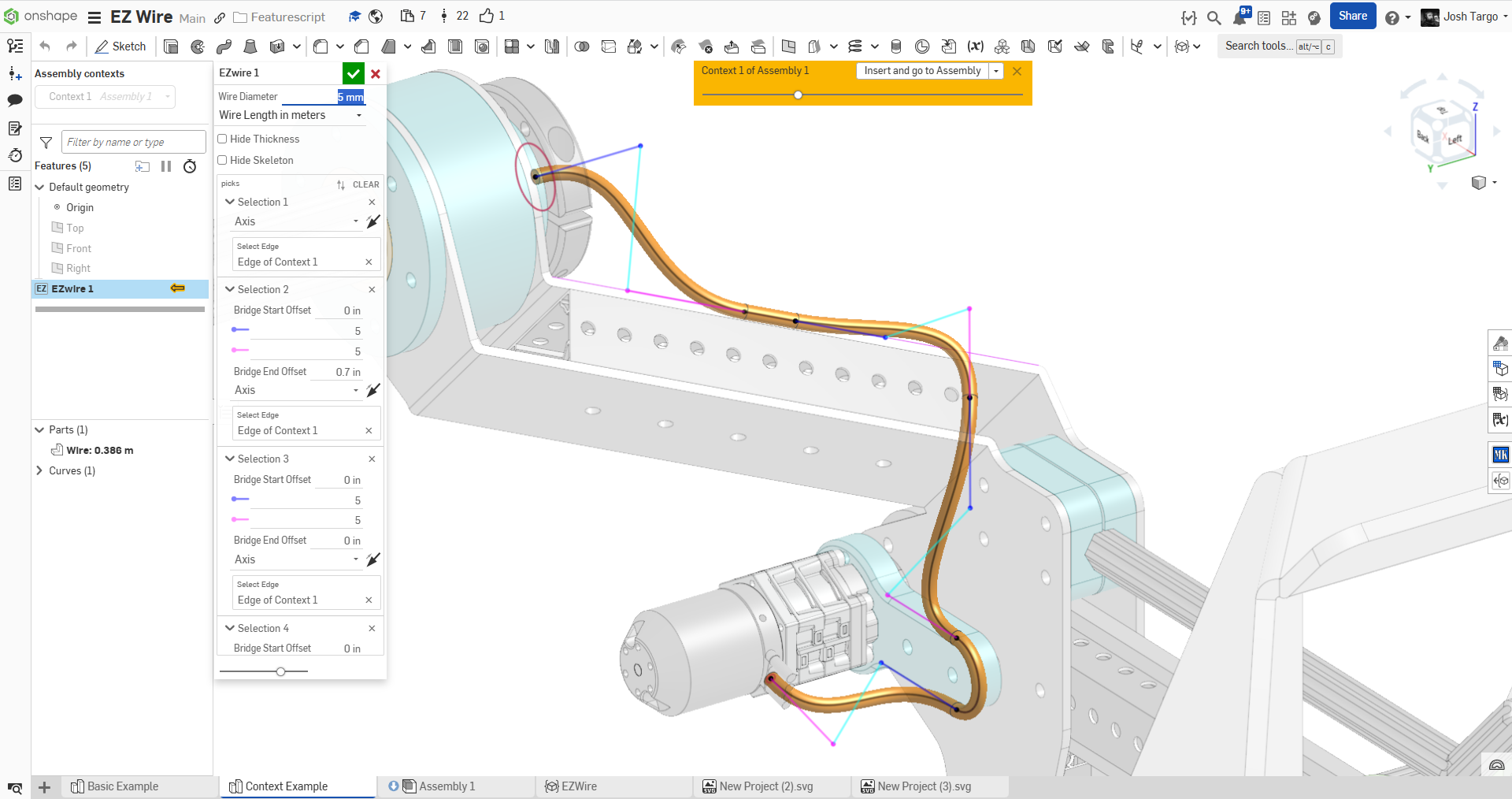Screen dimensions: 1512x799
Task: Click the rollback bar pause icon
Action: (166, 166)
